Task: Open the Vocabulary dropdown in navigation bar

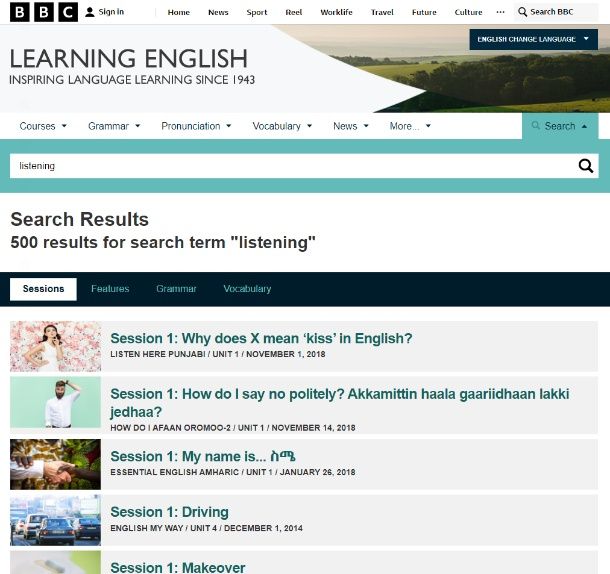Action: [x=282, y=126]
